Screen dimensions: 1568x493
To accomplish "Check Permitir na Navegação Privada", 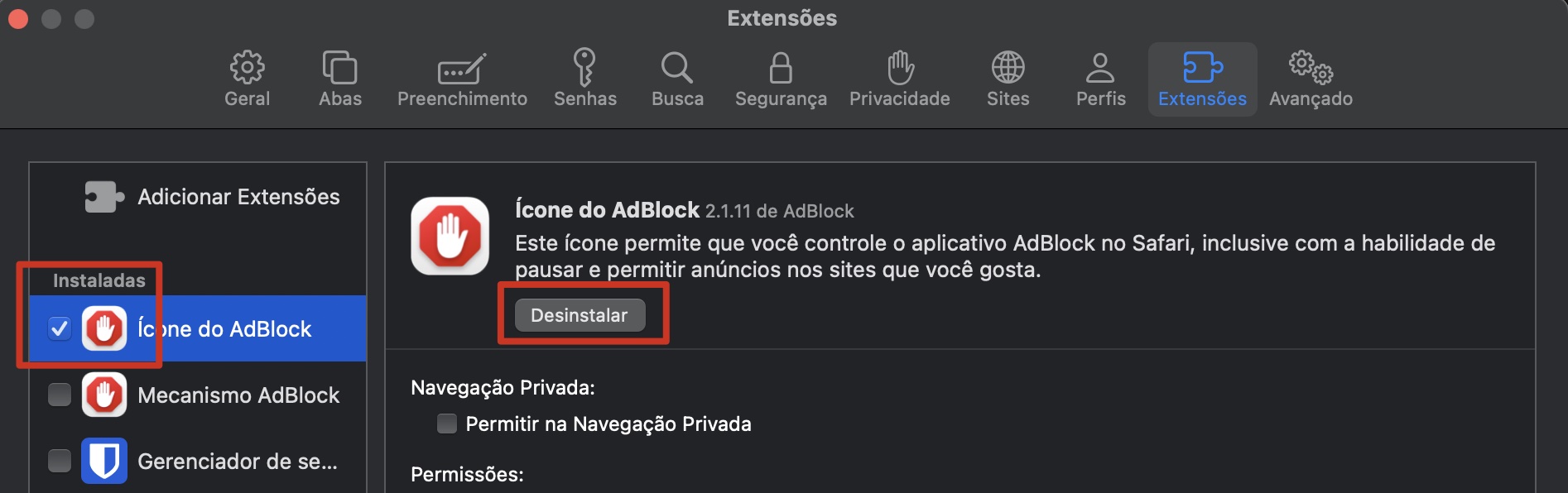I will (x=446, y=424).
